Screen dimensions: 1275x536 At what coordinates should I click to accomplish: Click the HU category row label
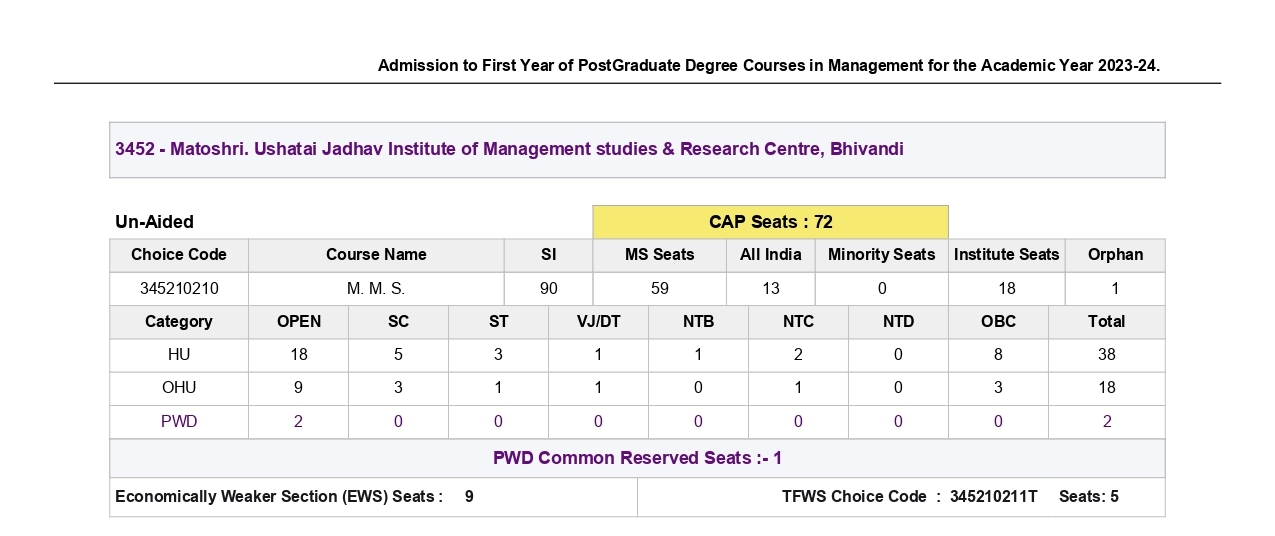tap(179, 355)
